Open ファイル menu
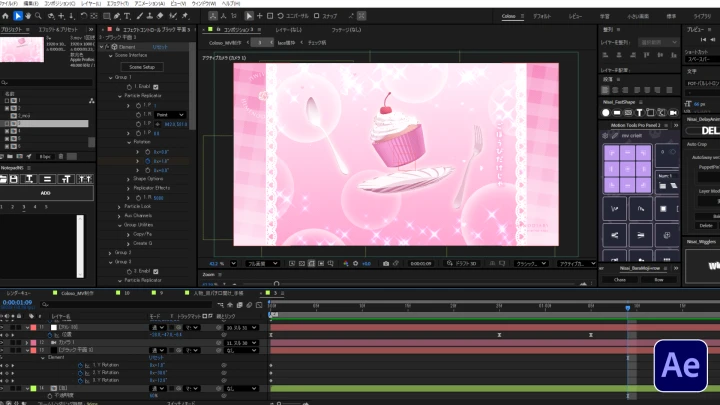 pos(8,3)
